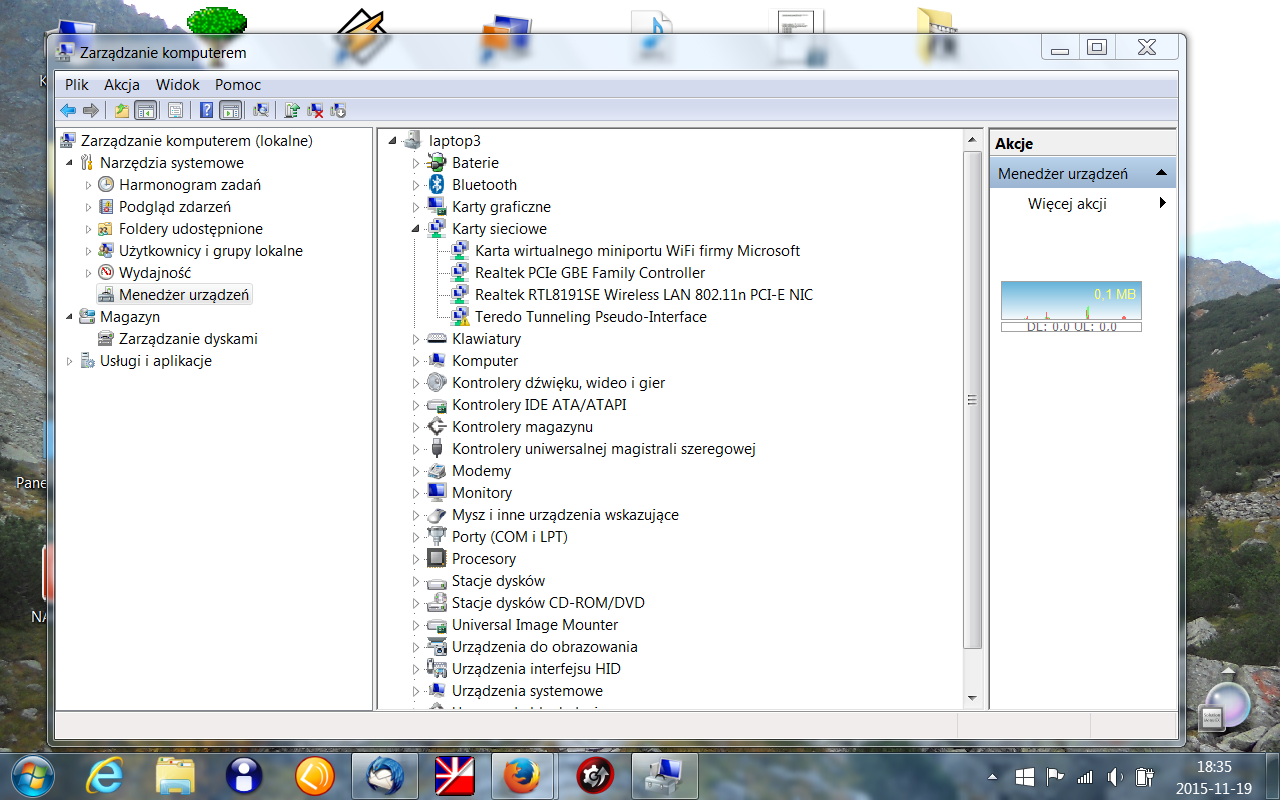Click the Update driver software toolbar icon
This screenshot has width=1280, height=800.
point(292,110)
